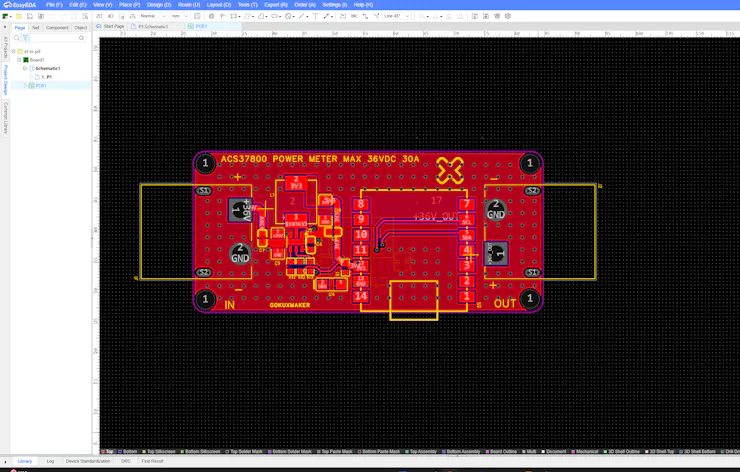
Task: Click the grid settings toolbar icon
Action: tap(197, 16)
